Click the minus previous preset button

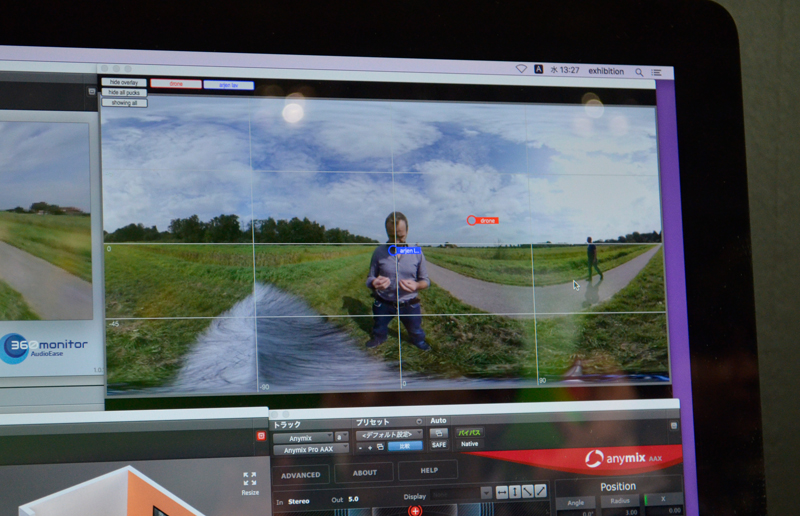361,448
